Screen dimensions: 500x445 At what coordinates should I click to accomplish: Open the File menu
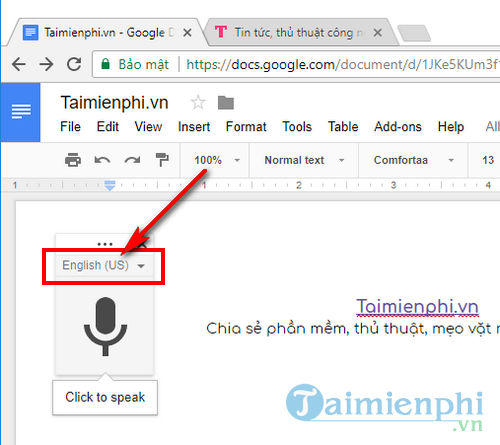point(70,127)
